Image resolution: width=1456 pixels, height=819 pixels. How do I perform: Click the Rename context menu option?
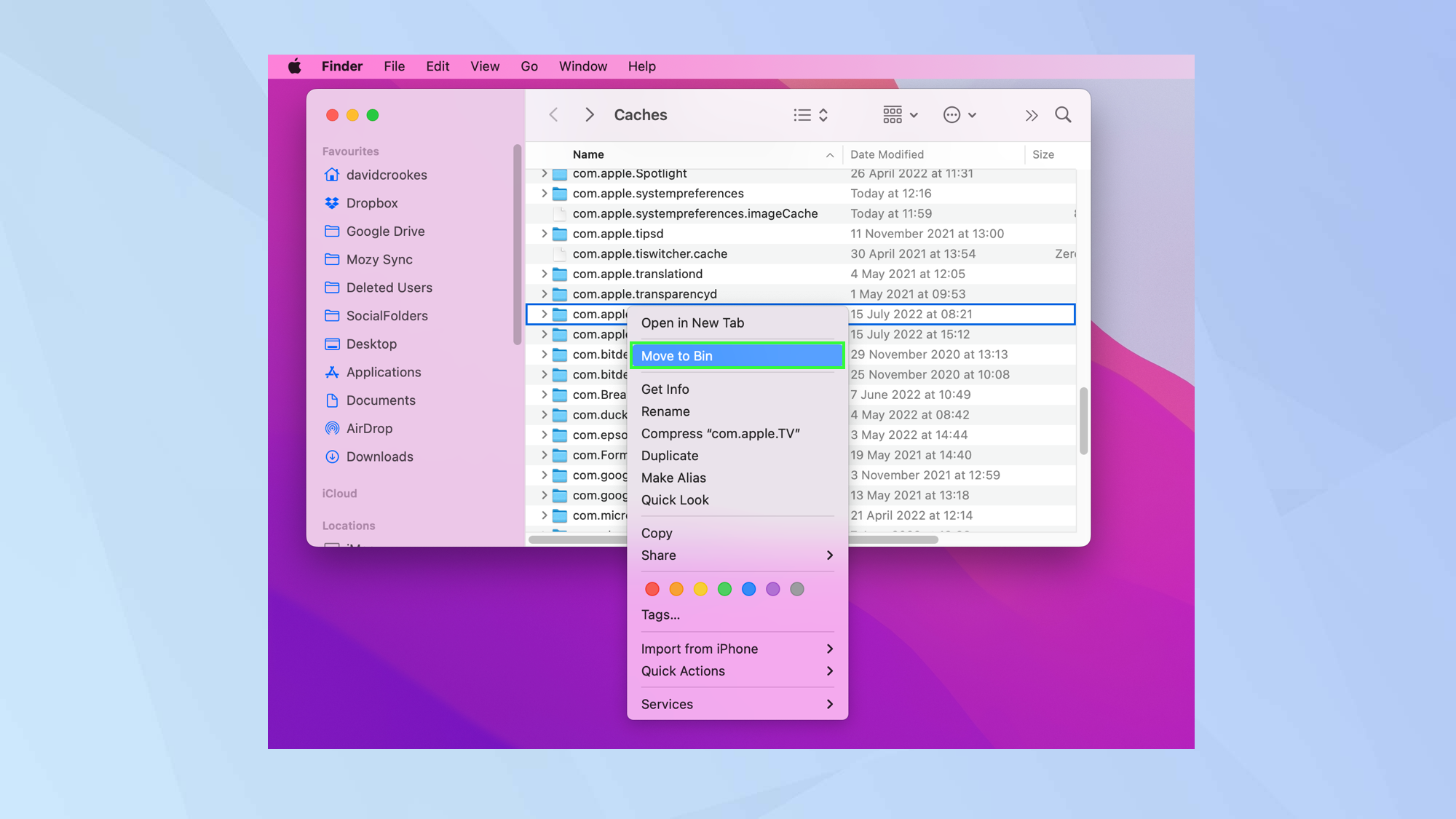pos(665,411)
